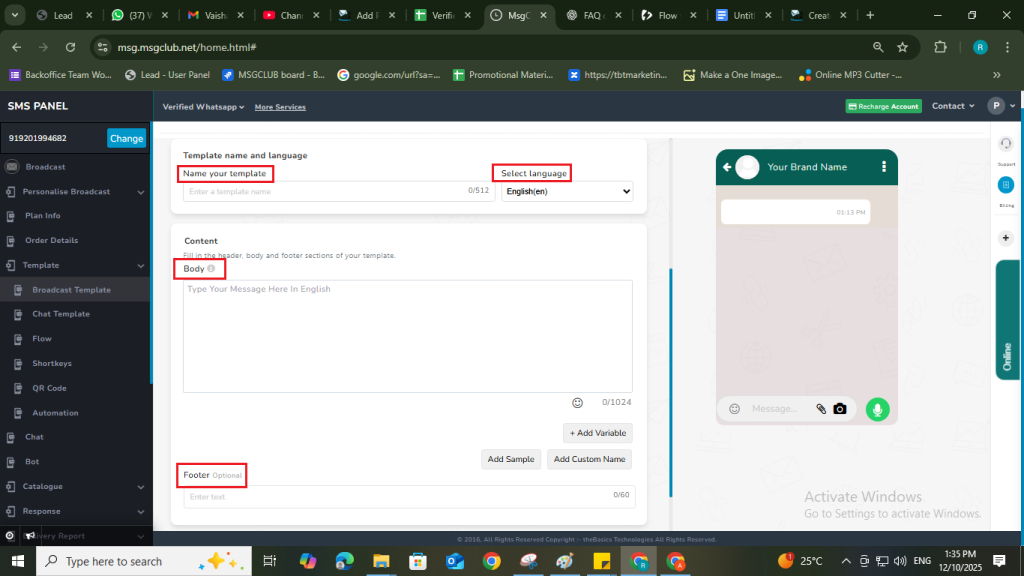Click the template name input field
Screen dimensions: 1024x576
point(325,191)
